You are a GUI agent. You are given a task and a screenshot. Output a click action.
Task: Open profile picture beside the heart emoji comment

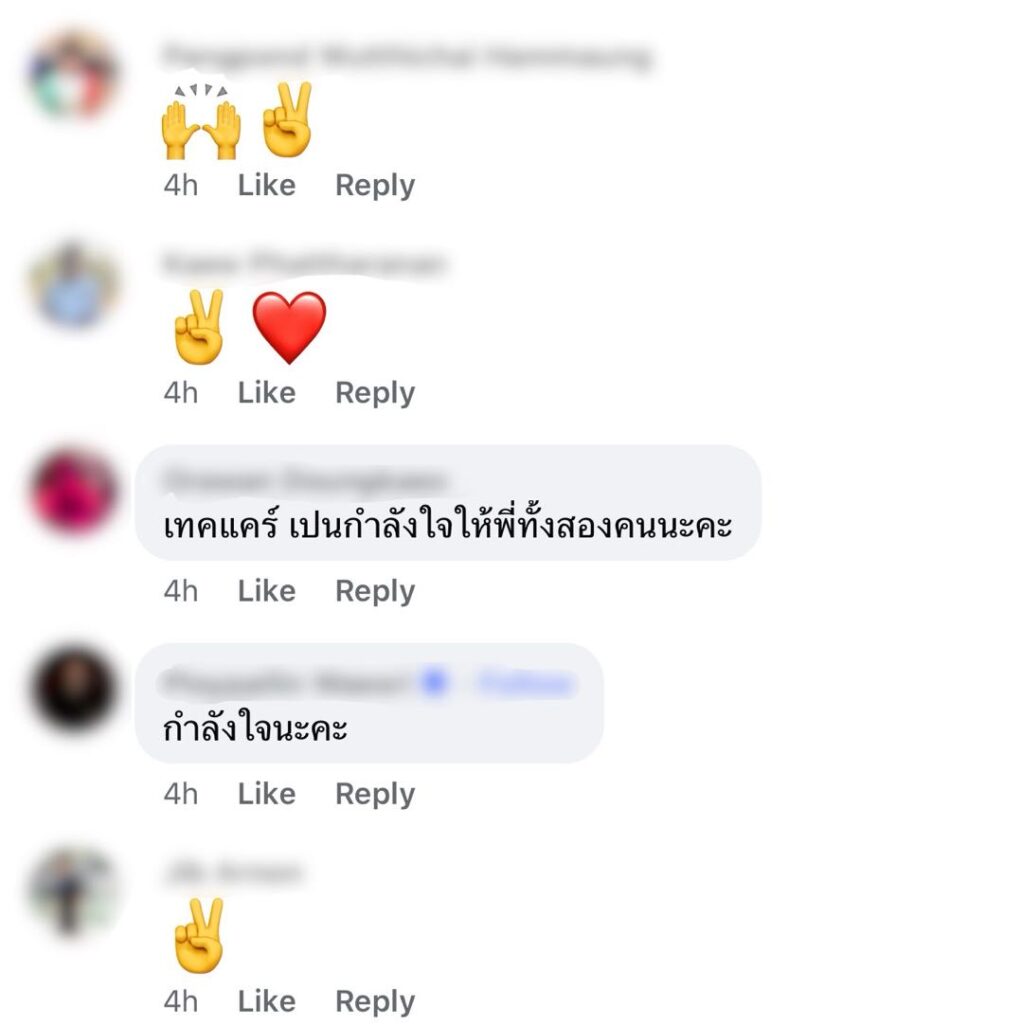coord(74,285)
